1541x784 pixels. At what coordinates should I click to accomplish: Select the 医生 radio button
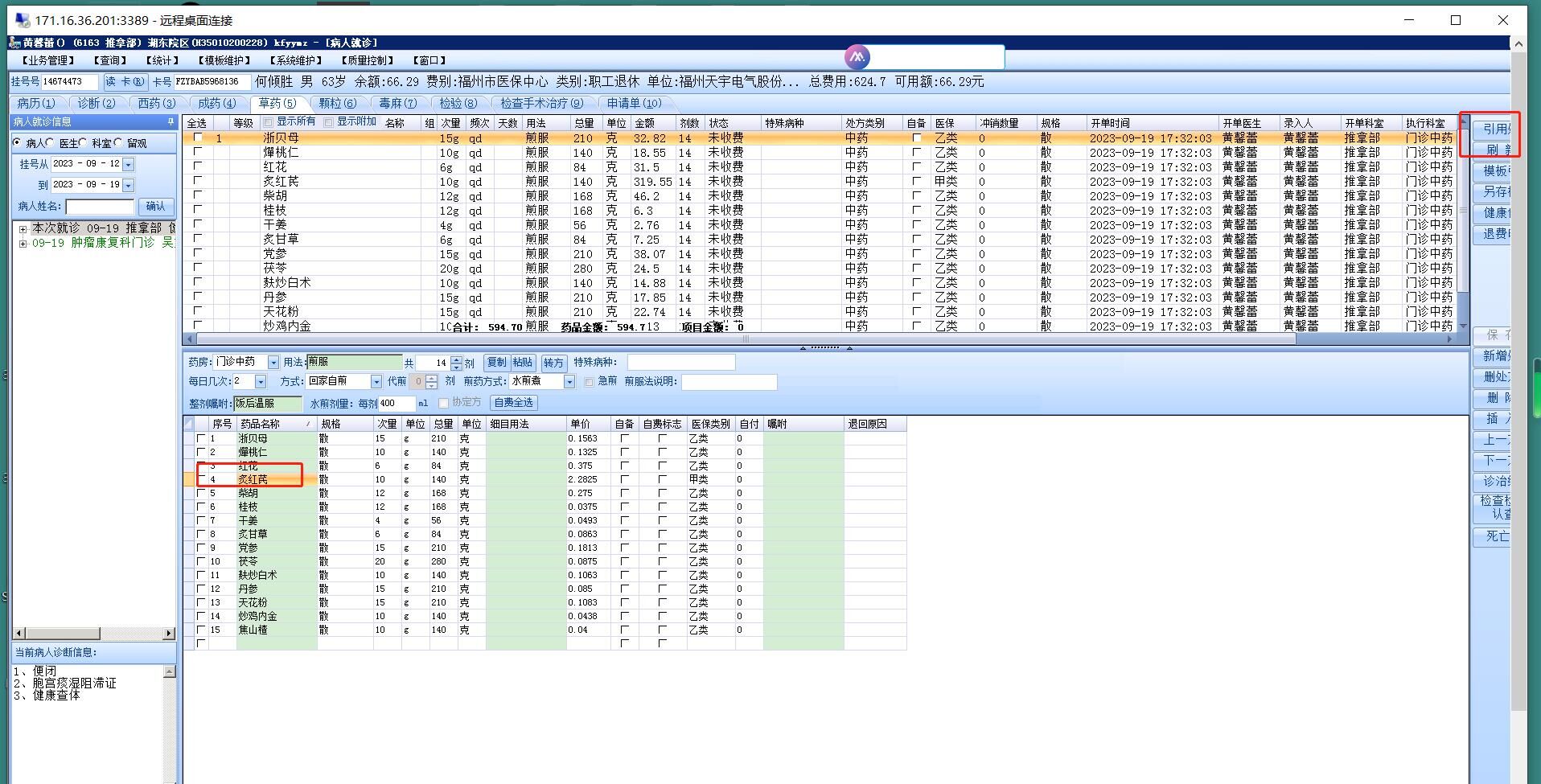click(x=51, y=143)
